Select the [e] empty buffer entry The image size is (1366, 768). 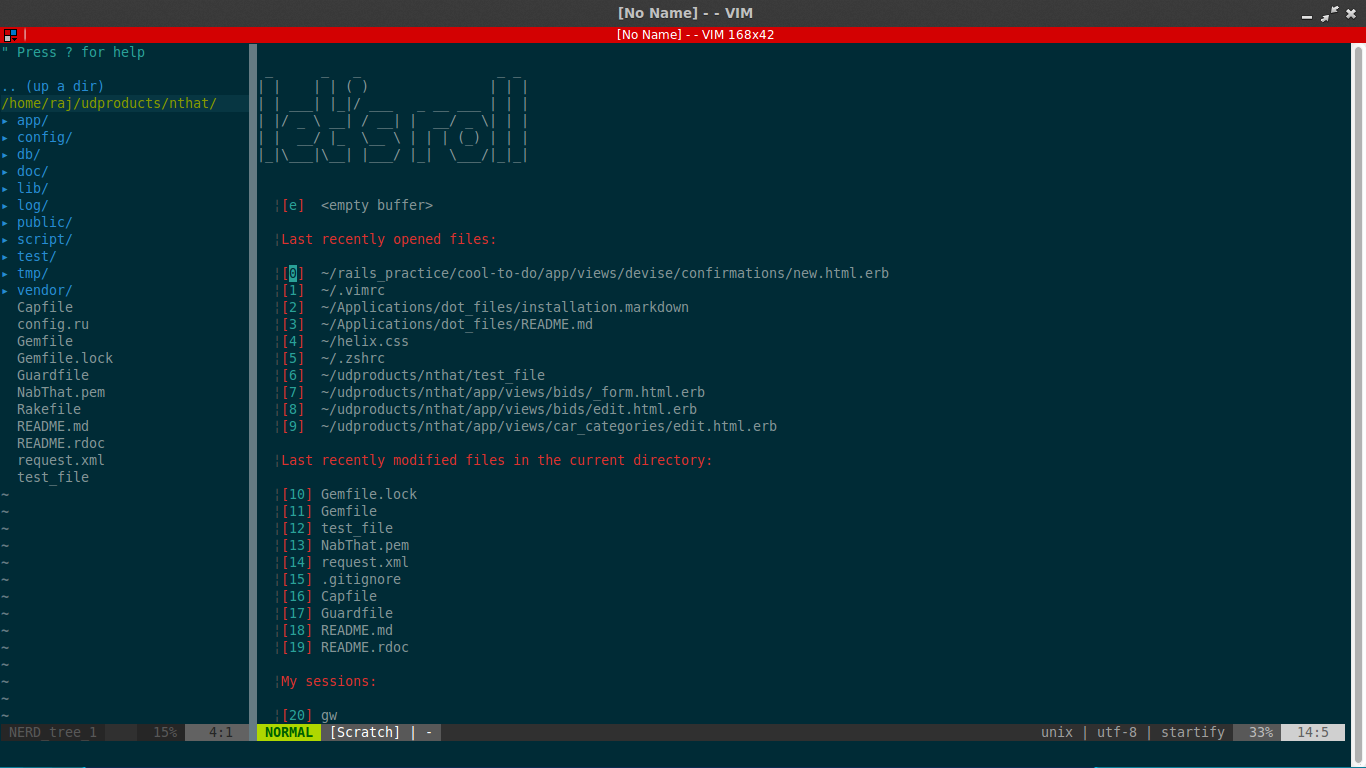click(x=357, y=206)
